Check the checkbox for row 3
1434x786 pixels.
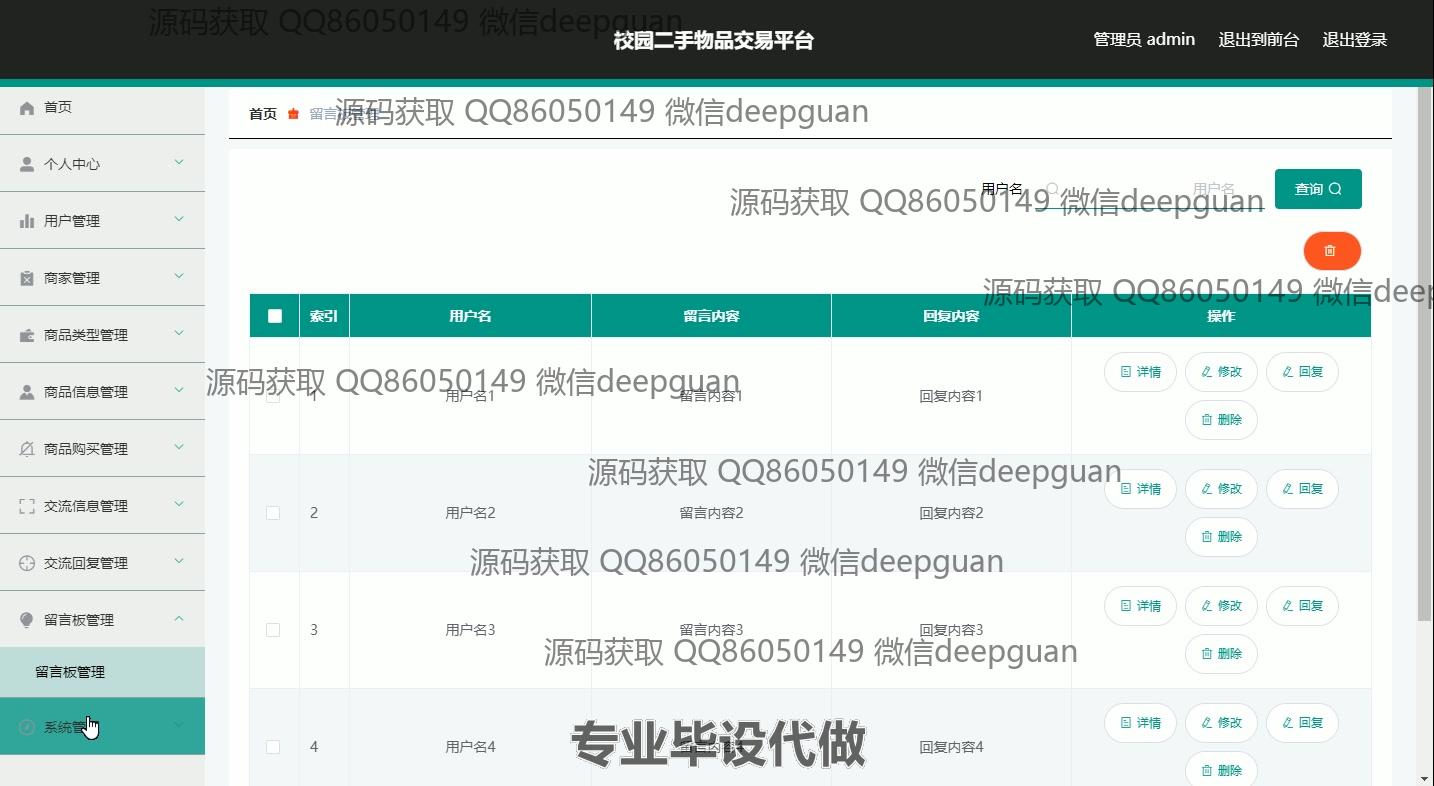coord(273,630)
